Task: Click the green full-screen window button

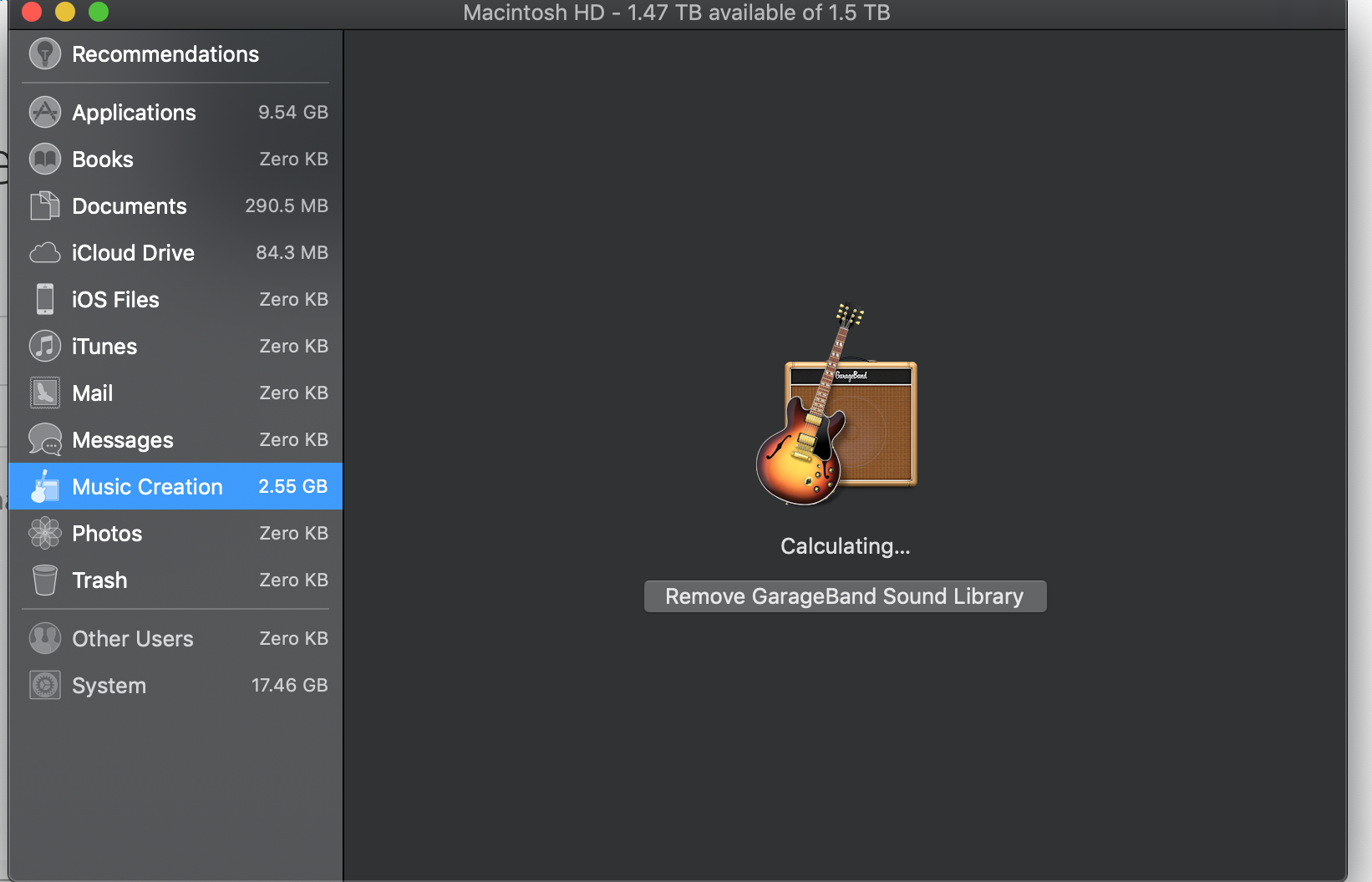Action: [99, 12]
